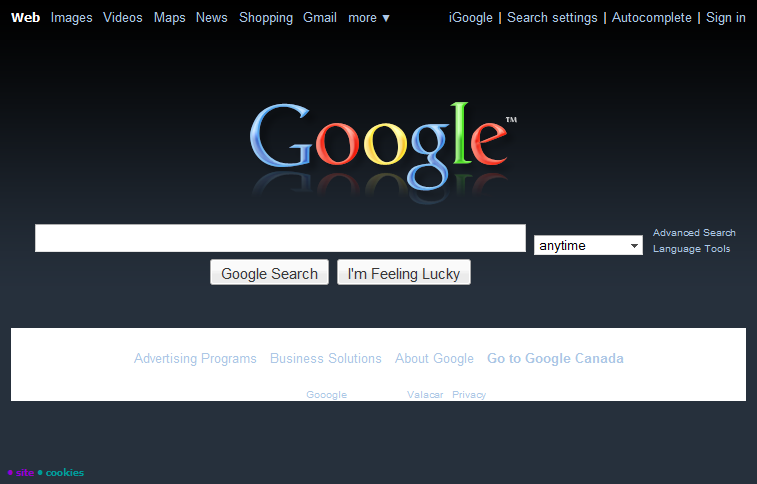Expand the 'anytime' time filter dropdown

[588, 246]
